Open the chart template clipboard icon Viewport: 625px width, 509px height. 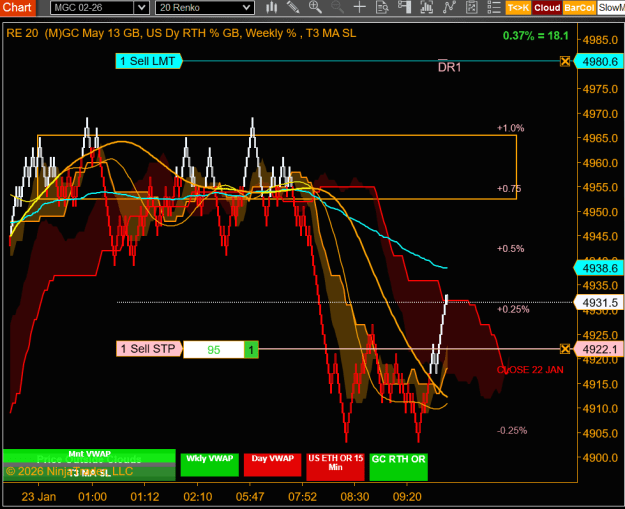point(472,7)
